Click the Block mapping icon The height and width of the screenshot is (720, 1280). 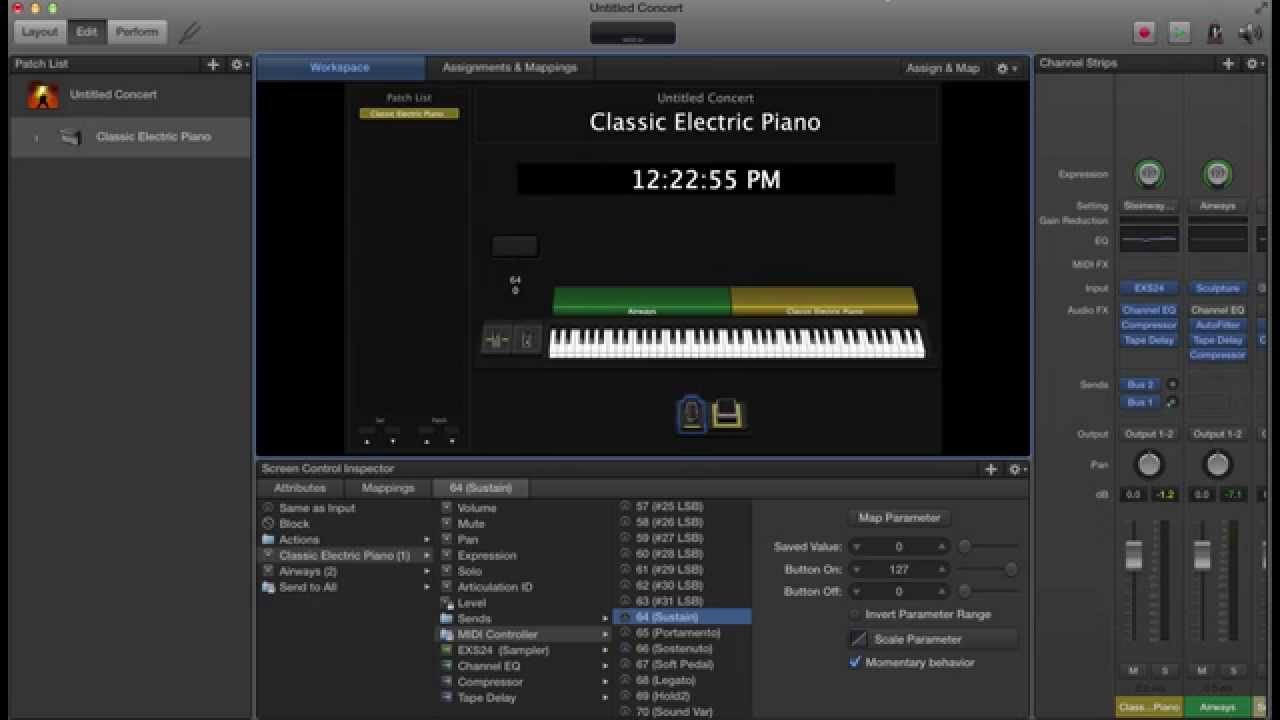[x=268, y=524]
